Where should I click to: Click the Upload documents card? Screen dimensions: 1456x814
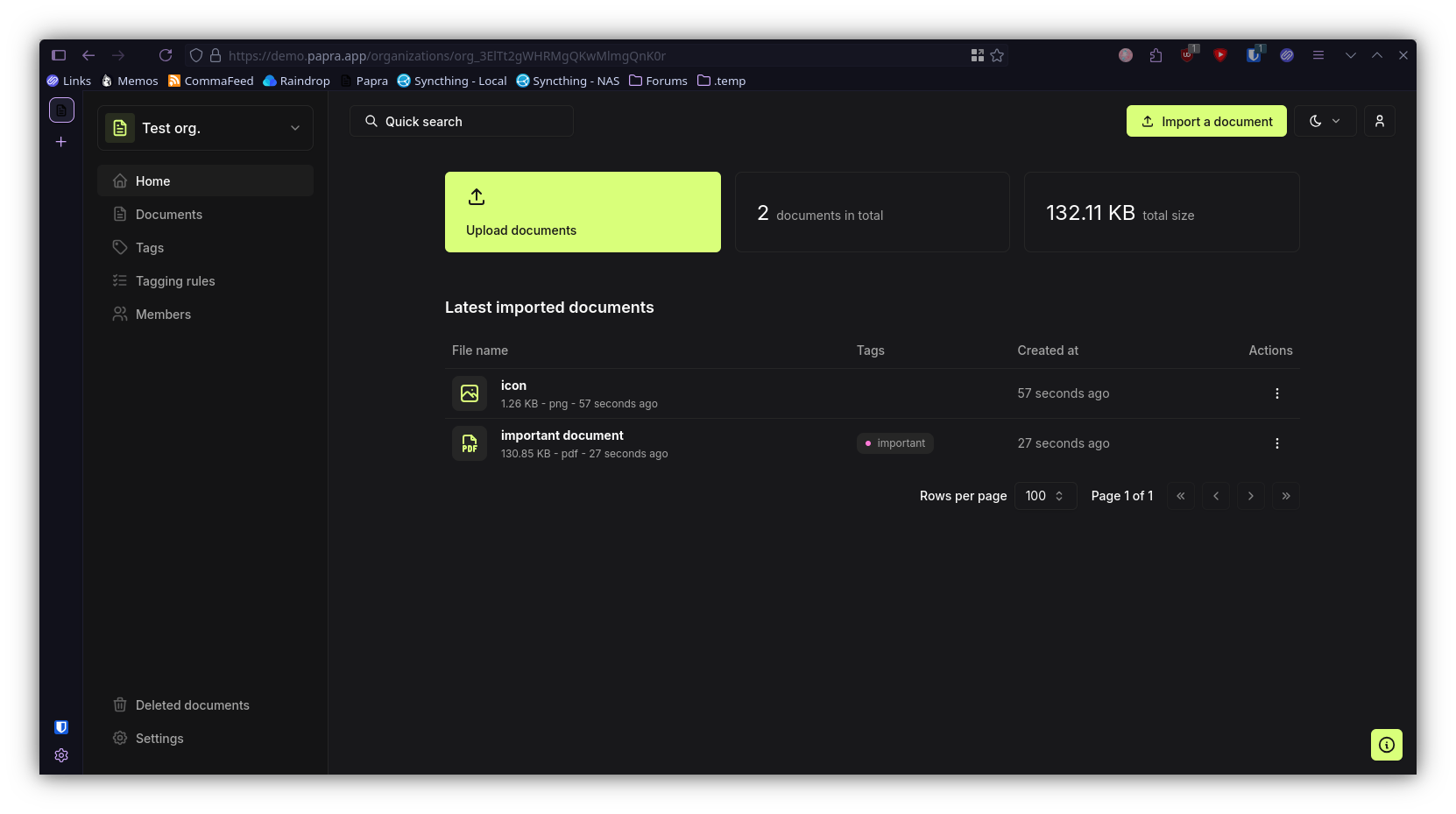(x=582, y=212)
